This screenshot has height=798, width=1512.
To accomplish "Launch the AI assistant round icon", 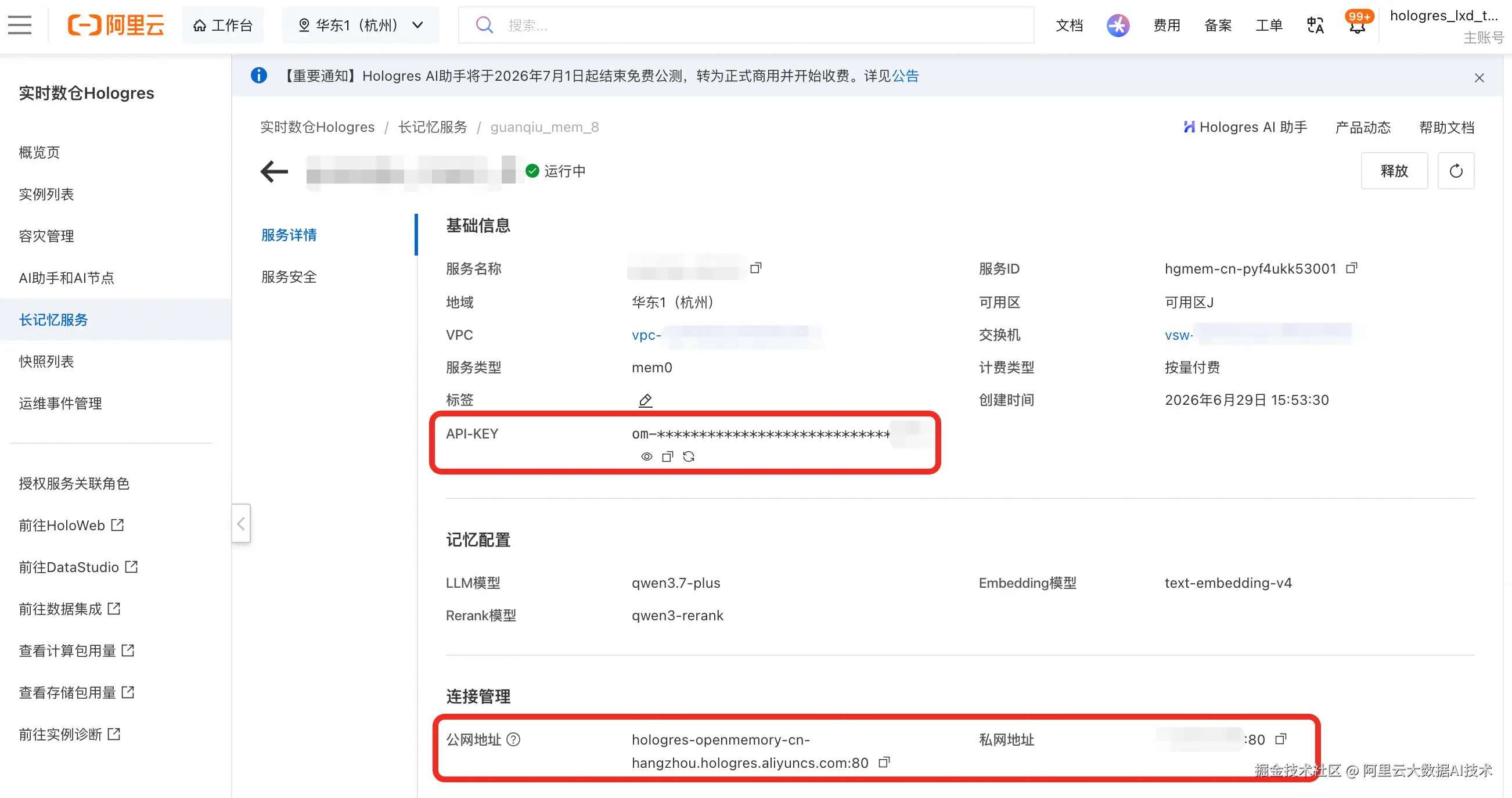I will [x=1118, y=25].
